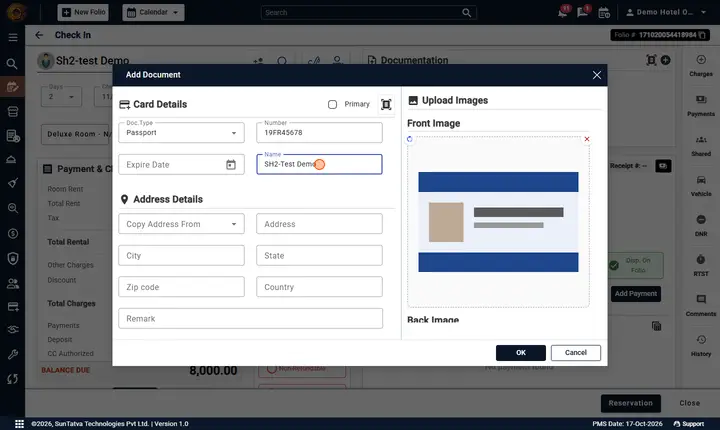Click the check-in edit icon in sidebar
This screenshot has width=720, height=430.
13,87
